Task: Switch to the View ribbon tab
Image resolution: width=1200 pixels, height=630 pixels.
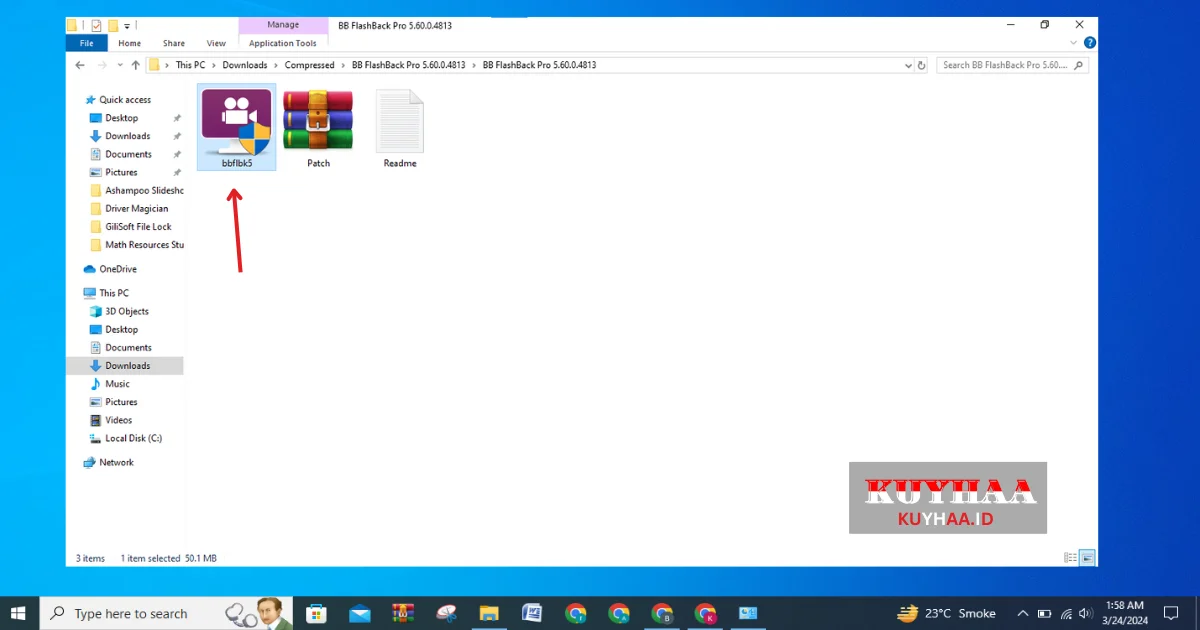Action: (216, 43)
